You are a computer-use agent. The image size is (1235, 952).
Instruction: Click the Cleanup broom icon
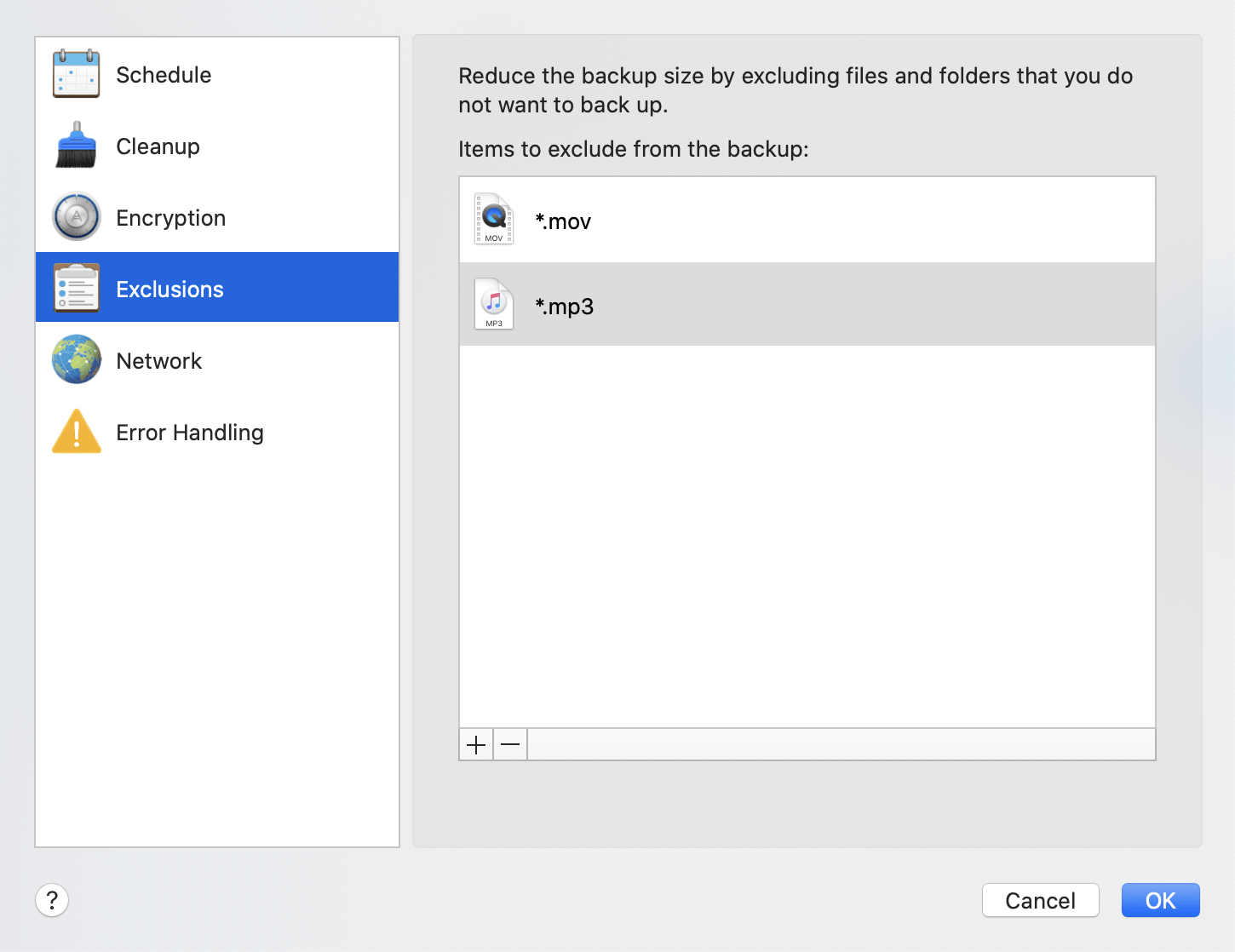(x=76, y=146)
